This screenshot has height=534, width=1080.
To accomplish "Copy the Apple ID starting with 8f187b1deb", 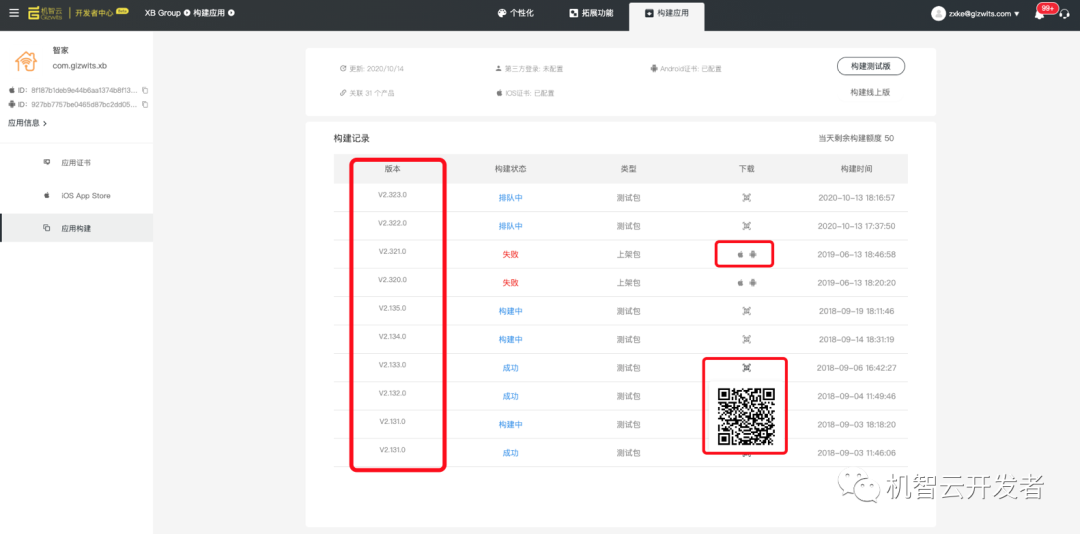I will pos(145,90).
